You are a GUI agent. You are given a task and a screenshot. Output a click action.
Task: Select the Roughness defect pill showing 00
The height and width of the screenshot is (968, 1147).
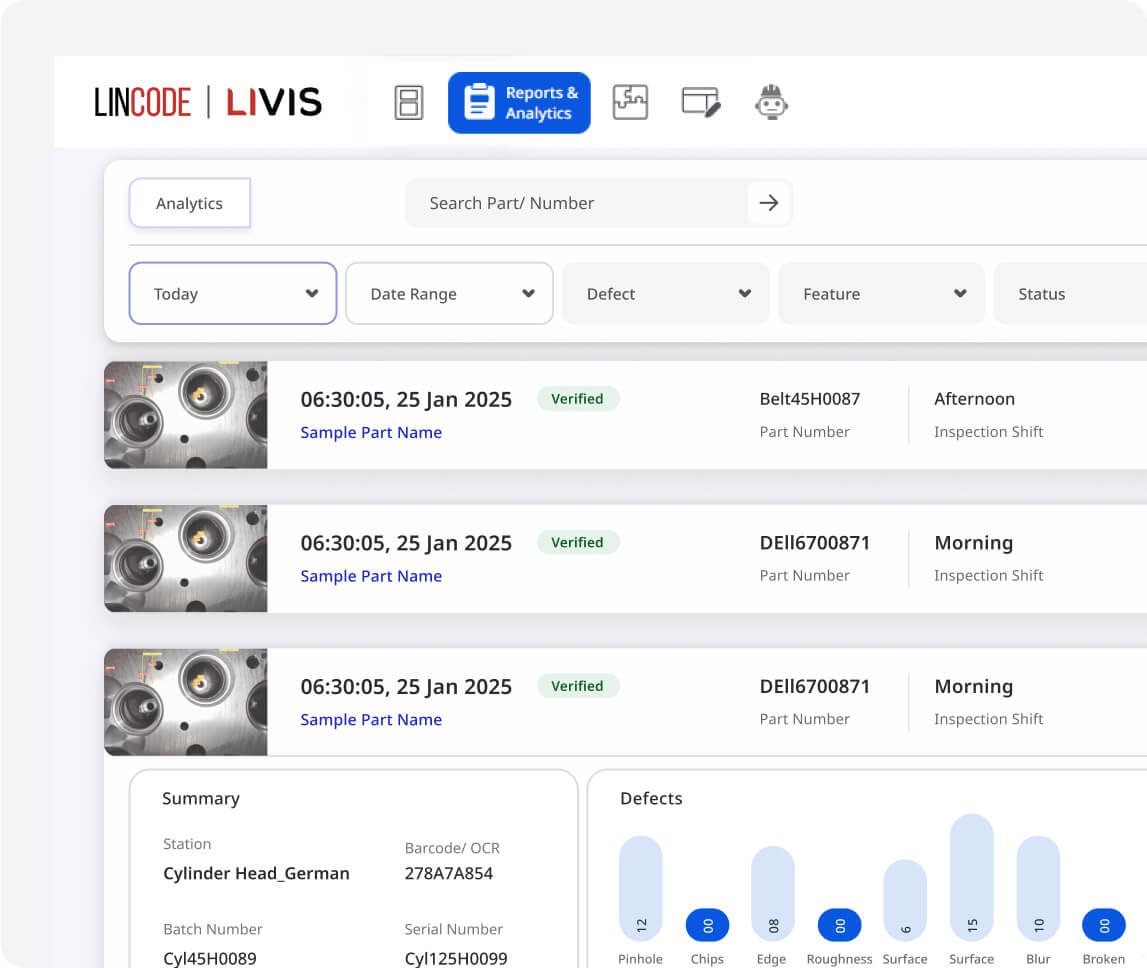tap(839, 925)
